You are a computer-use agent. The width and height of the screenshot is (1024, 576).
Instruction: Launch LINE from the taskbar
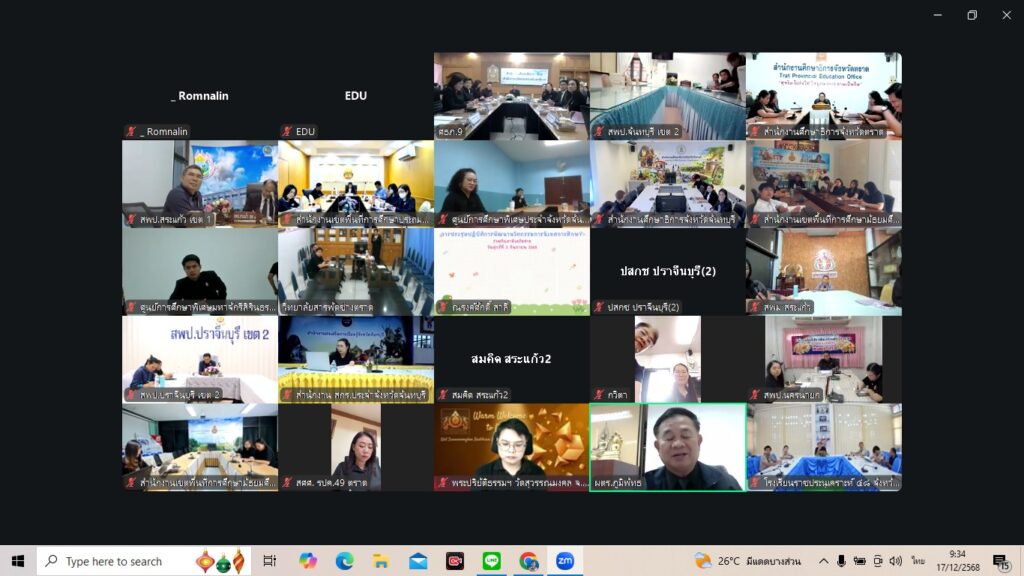coord(491,561)
